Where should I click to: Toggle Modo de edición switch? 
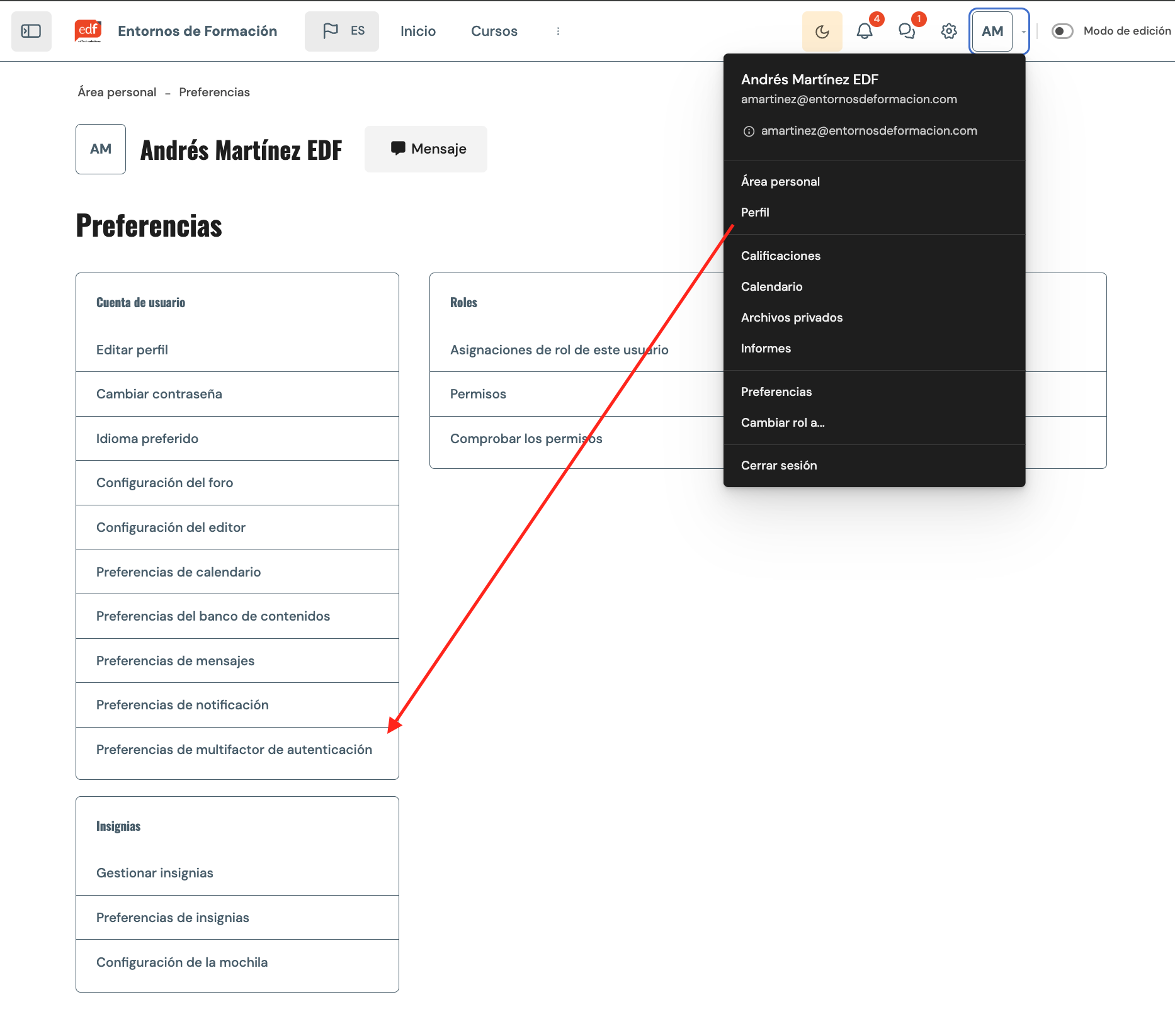[1062, 31]
